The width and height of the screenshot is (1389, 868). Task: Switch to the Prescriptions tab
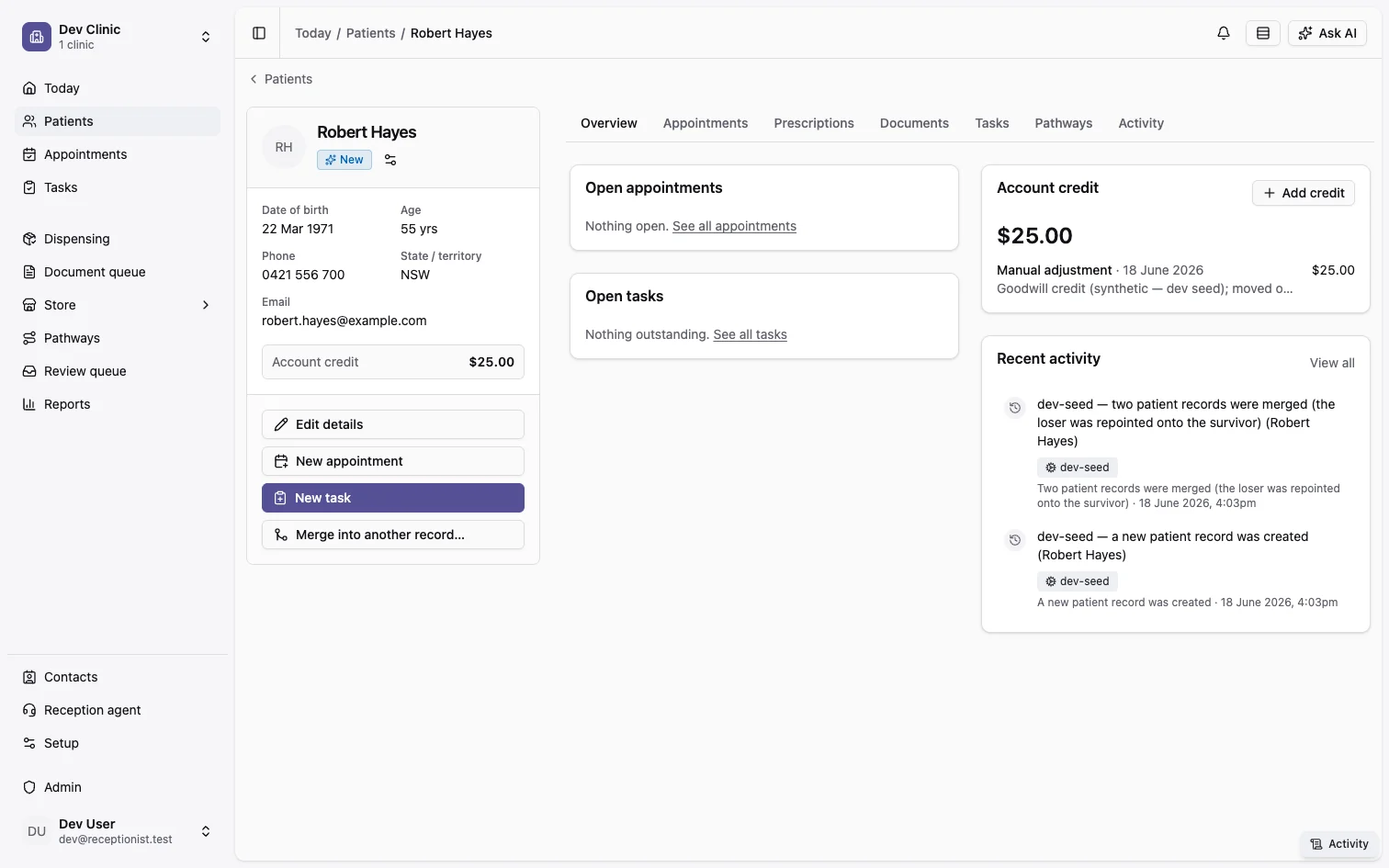click(x=814, y=123)
